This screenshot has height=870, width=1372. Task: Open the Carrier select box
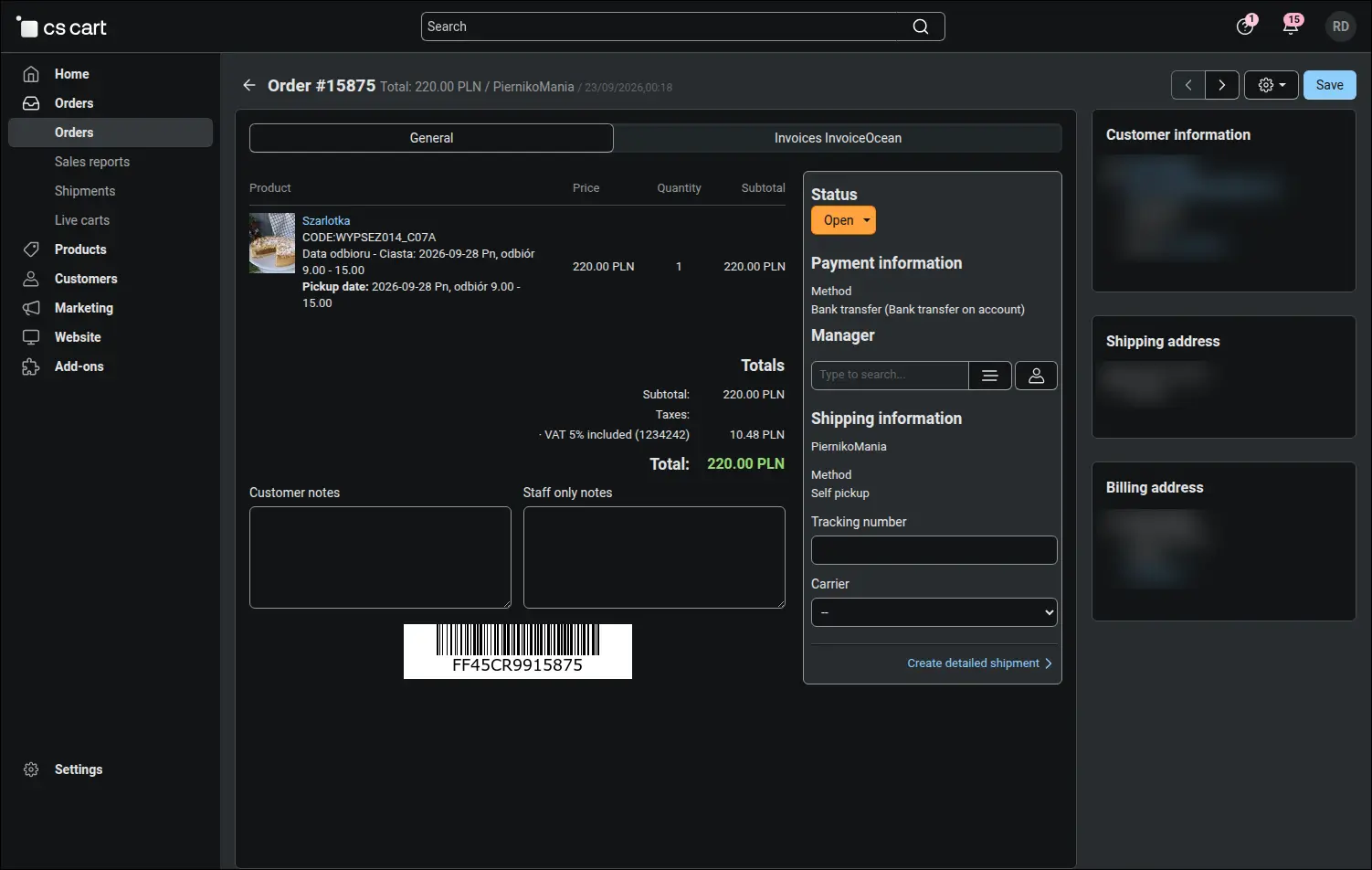coord(934,612)
